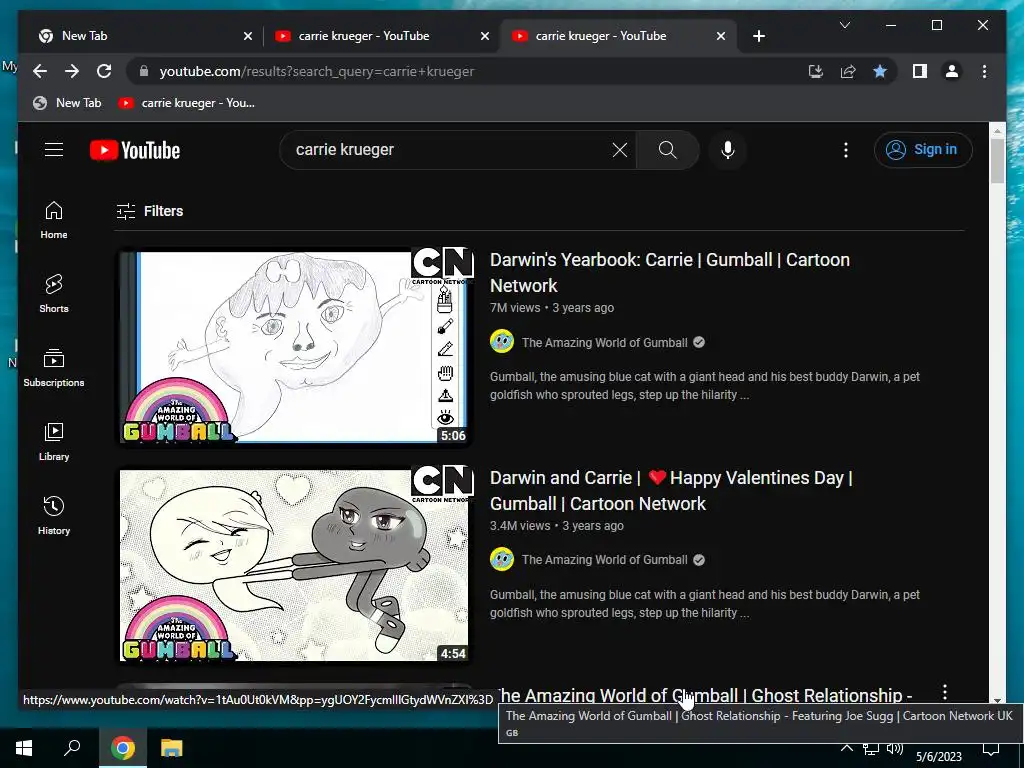
Task: Open YouTube settings three-dot menu
Action: point(846,150)
